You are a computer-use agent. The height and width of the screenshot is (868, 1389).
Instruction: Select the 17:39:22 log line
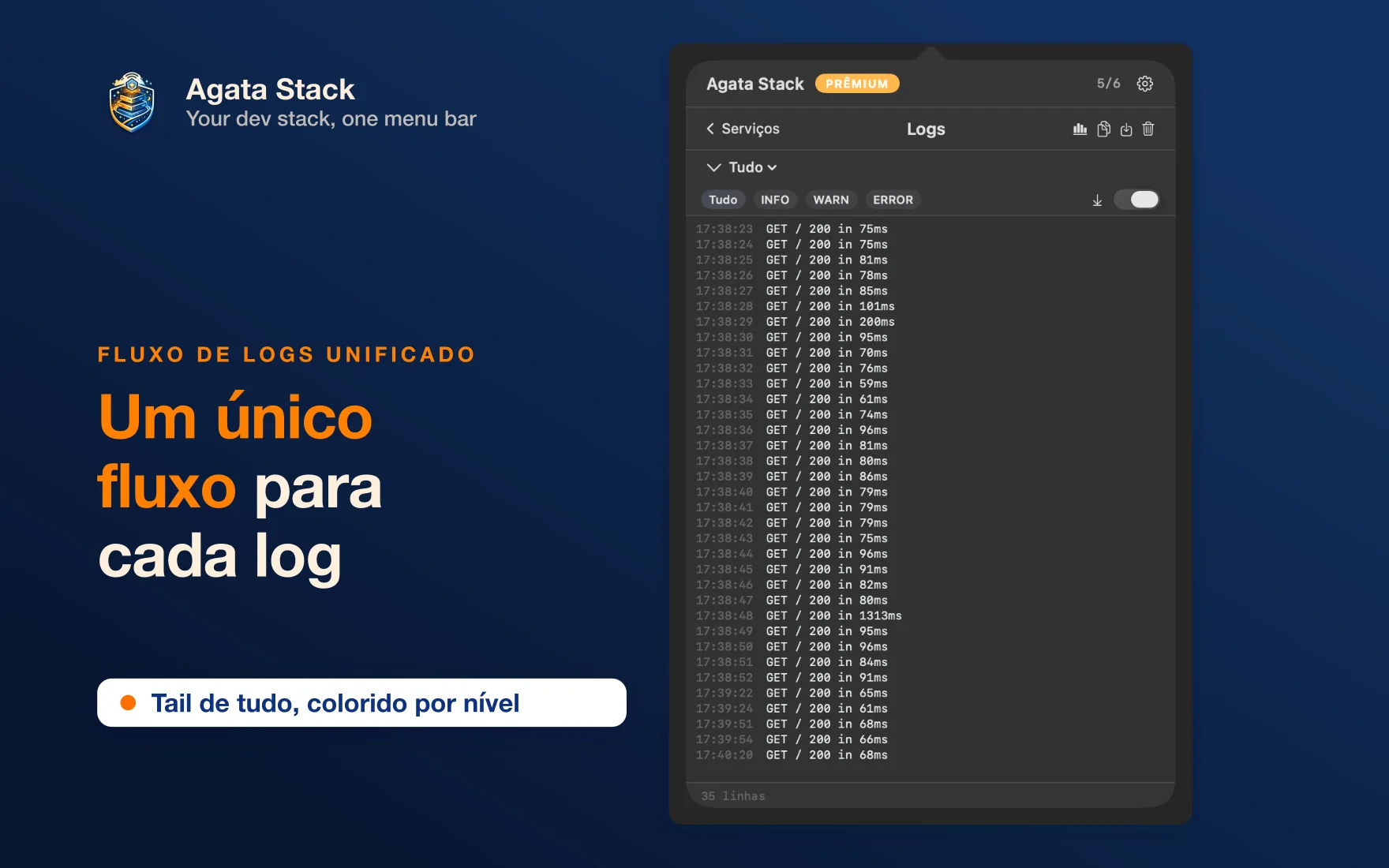(x=792, y=693)
